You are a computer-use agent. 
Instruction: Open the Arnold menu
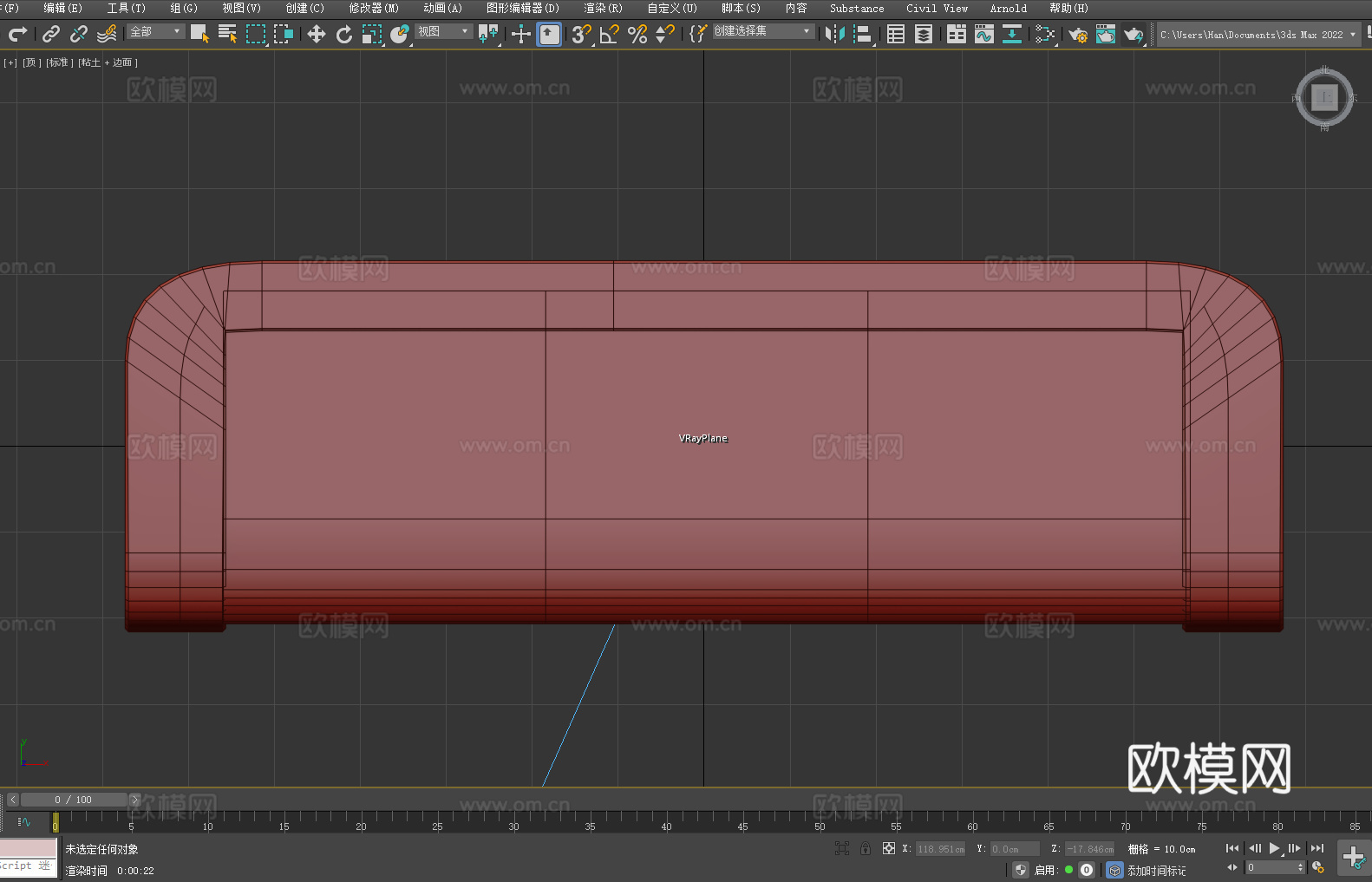[1009, 8]
